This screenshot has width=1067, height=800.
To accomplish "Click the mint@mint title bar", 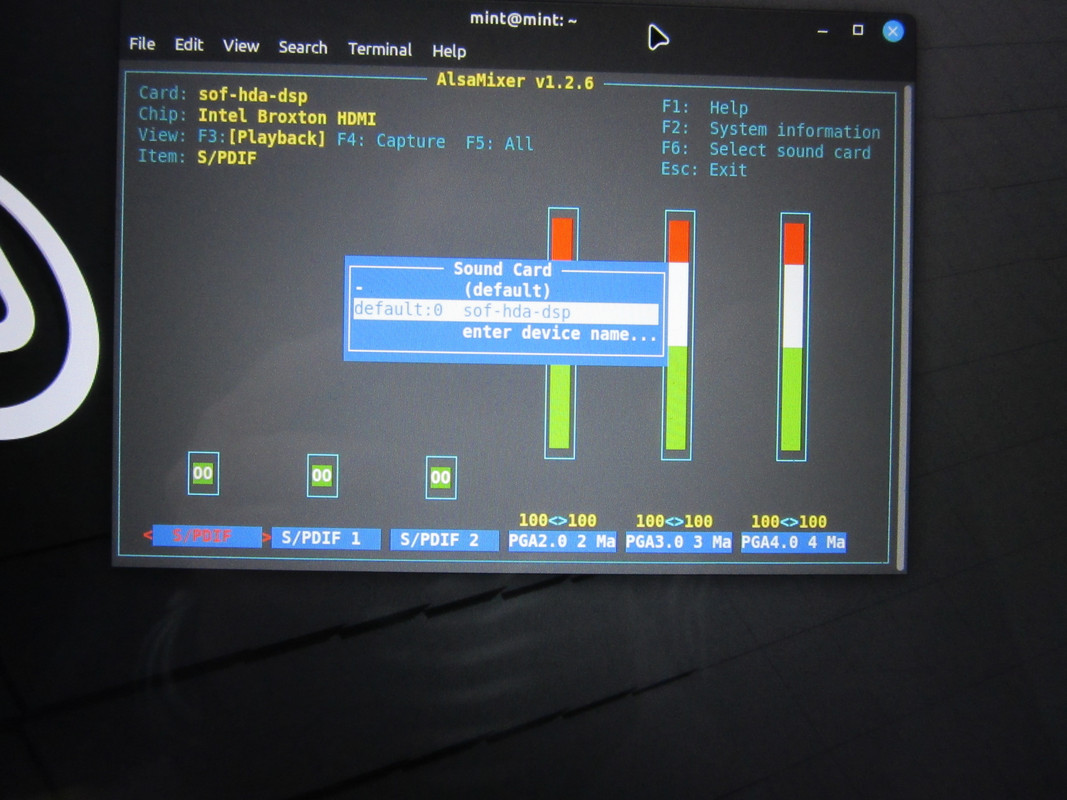I will tap(523, 19).
